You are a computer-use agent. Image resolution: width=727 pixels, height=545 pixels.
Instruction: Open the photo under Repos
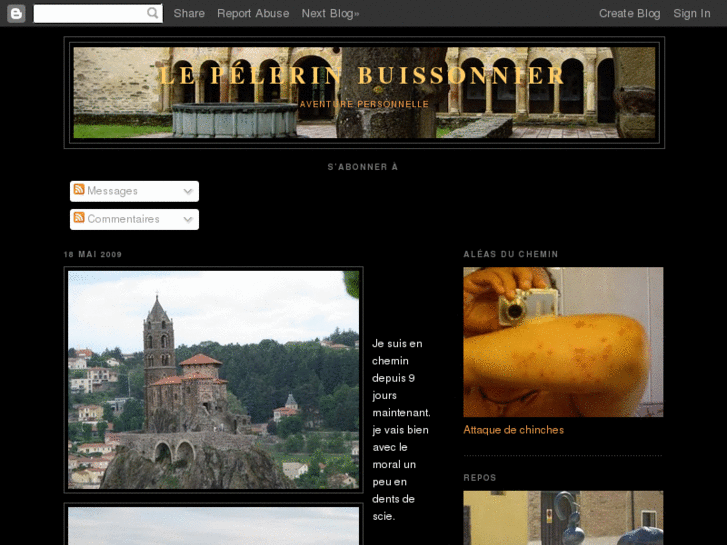pos(563,518)
